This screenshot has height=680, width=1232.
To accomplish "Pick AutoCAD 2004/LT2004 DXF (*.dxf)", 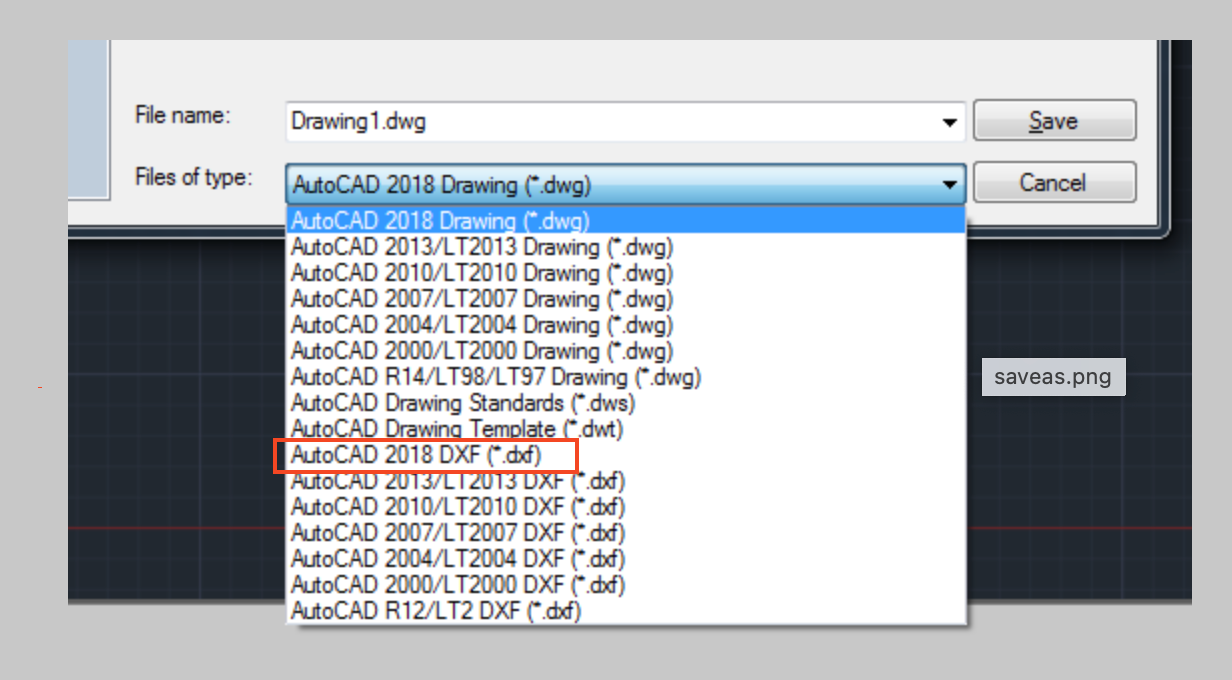I will pyautogui.click(x=626, y=558).
